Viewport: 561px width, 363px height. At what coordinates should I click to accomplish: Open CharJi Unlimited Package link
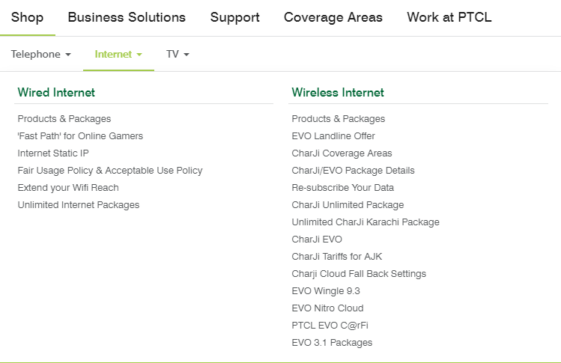347,205
